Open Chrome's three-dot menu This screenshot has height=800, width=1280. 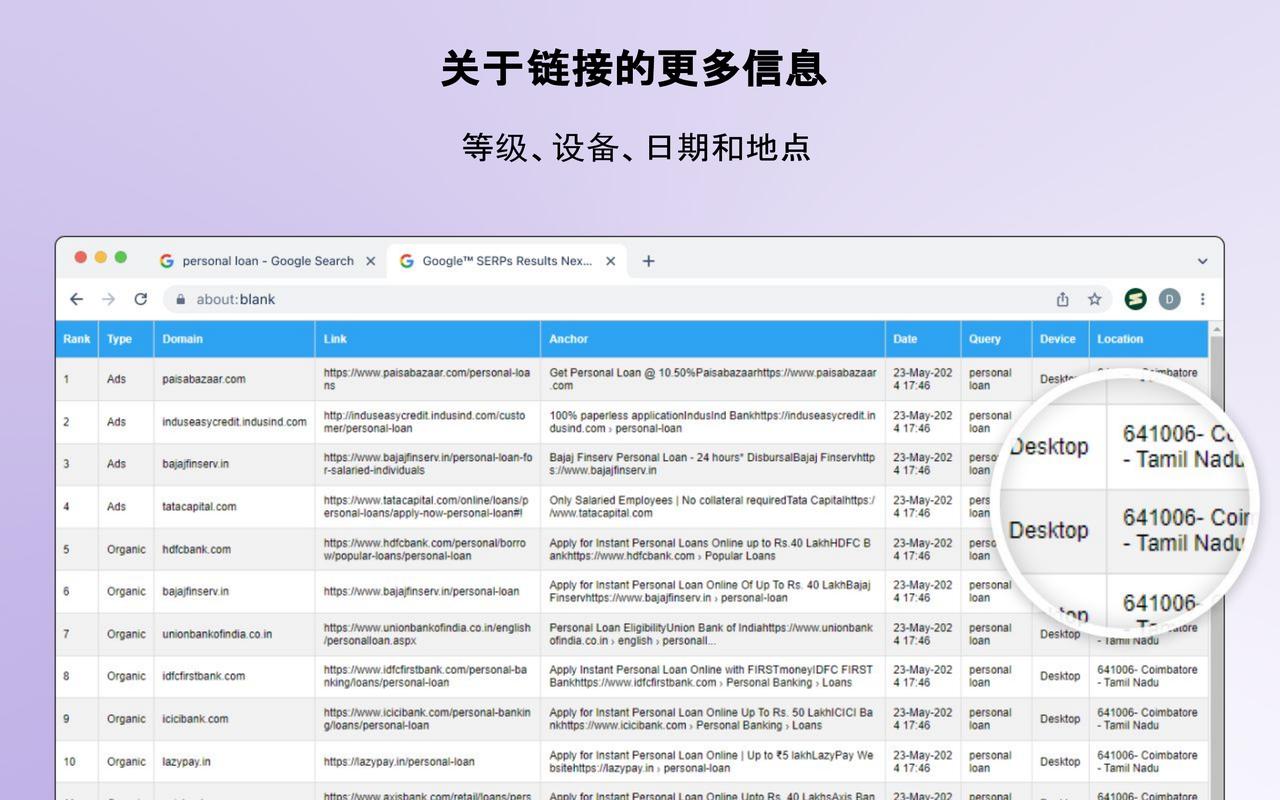[x=1202, y=299]
